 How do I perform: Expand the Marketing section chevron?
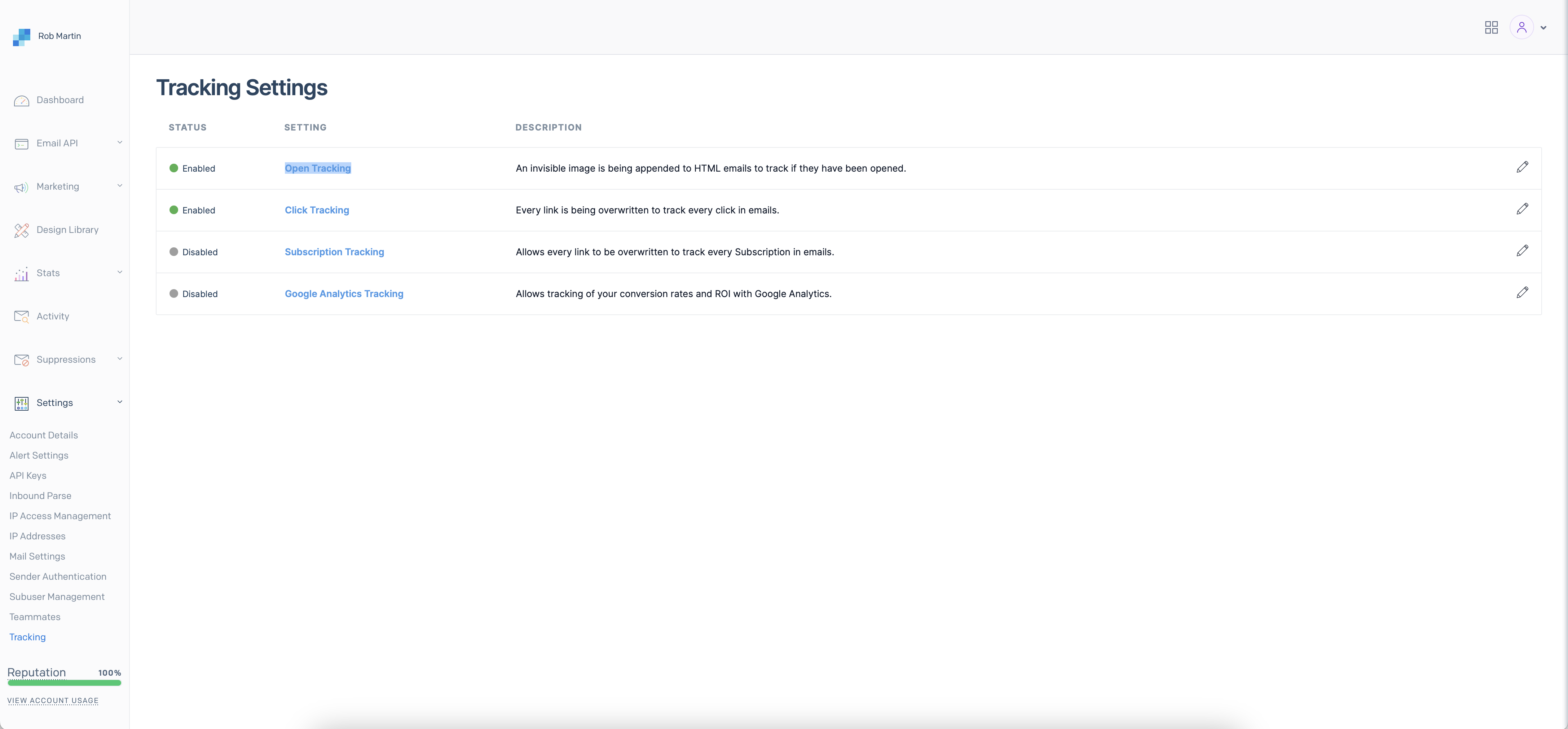click(119, 186)
